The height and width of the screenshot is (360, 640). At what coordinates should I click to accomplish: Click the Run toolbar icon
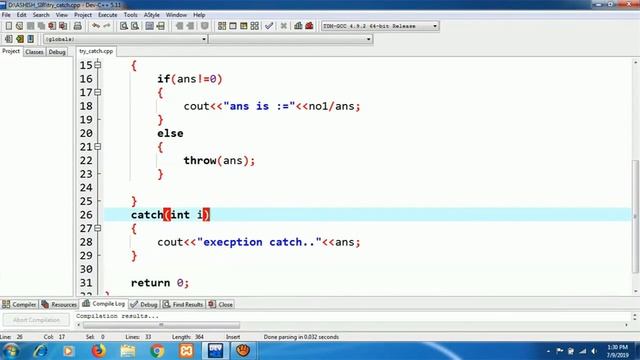pos(233,26)
